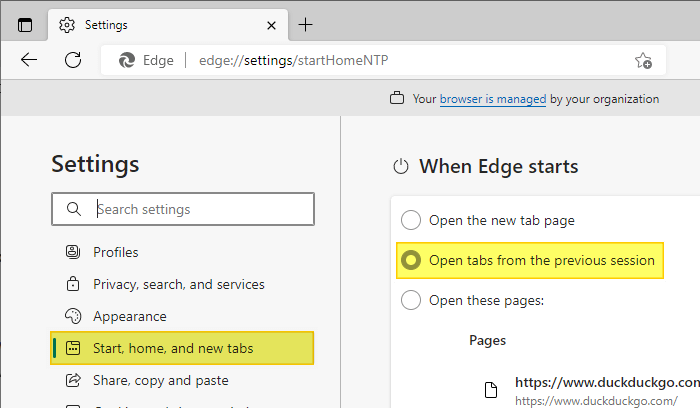Select Start, home, and new tabs section

pyautogui.click(x=182, y=348)
